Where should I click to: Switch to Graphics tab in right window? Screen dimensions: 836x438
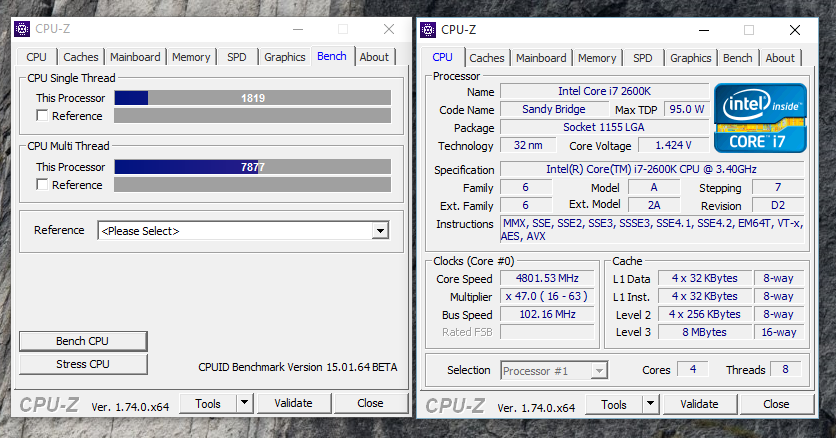pyautogui.click(x=690, y=58)
